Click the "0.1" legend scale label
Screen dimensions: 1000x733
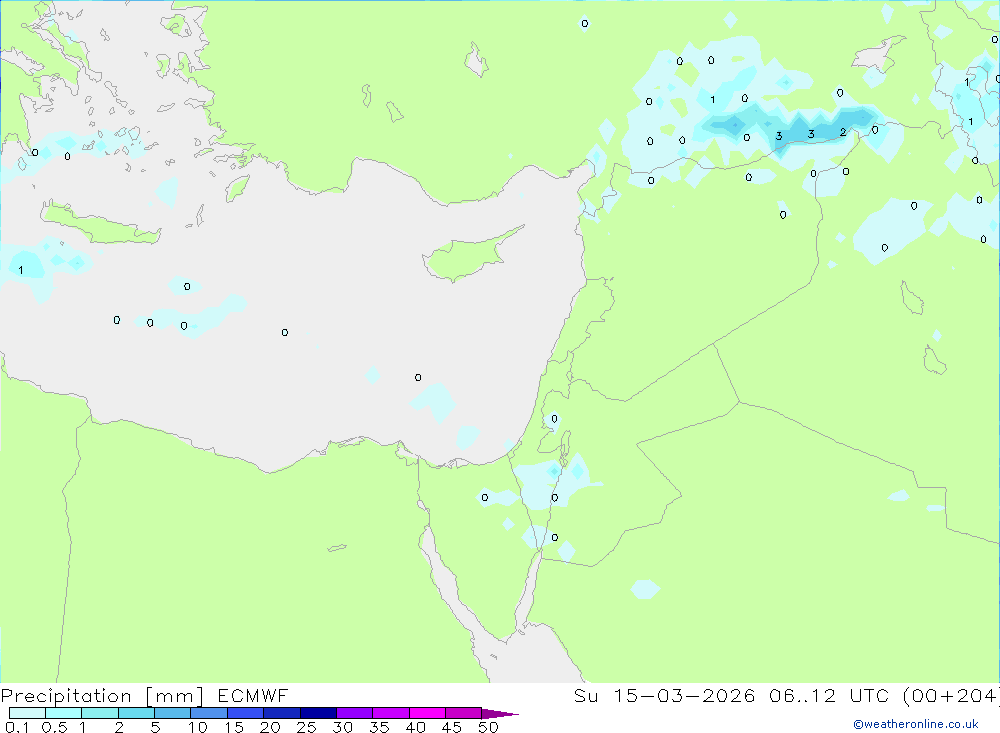17,727
